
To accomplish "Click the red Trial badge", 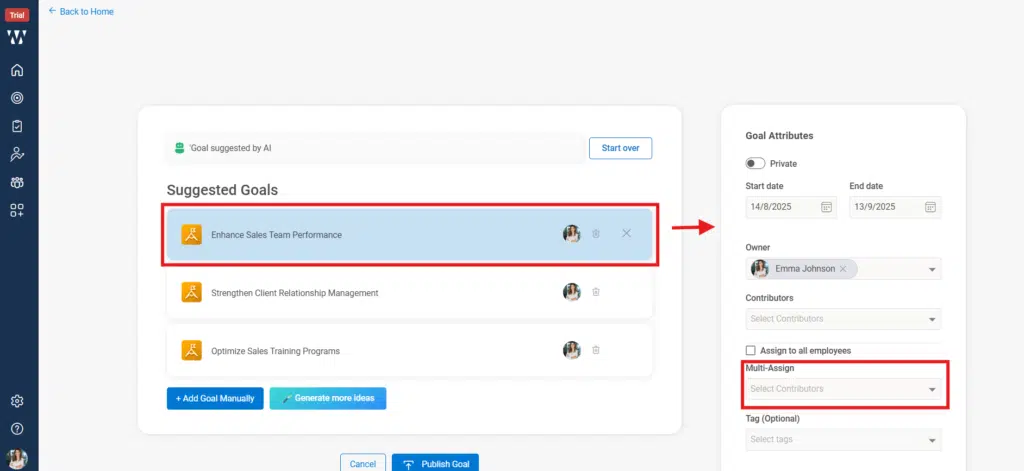I will click(18, 15).
